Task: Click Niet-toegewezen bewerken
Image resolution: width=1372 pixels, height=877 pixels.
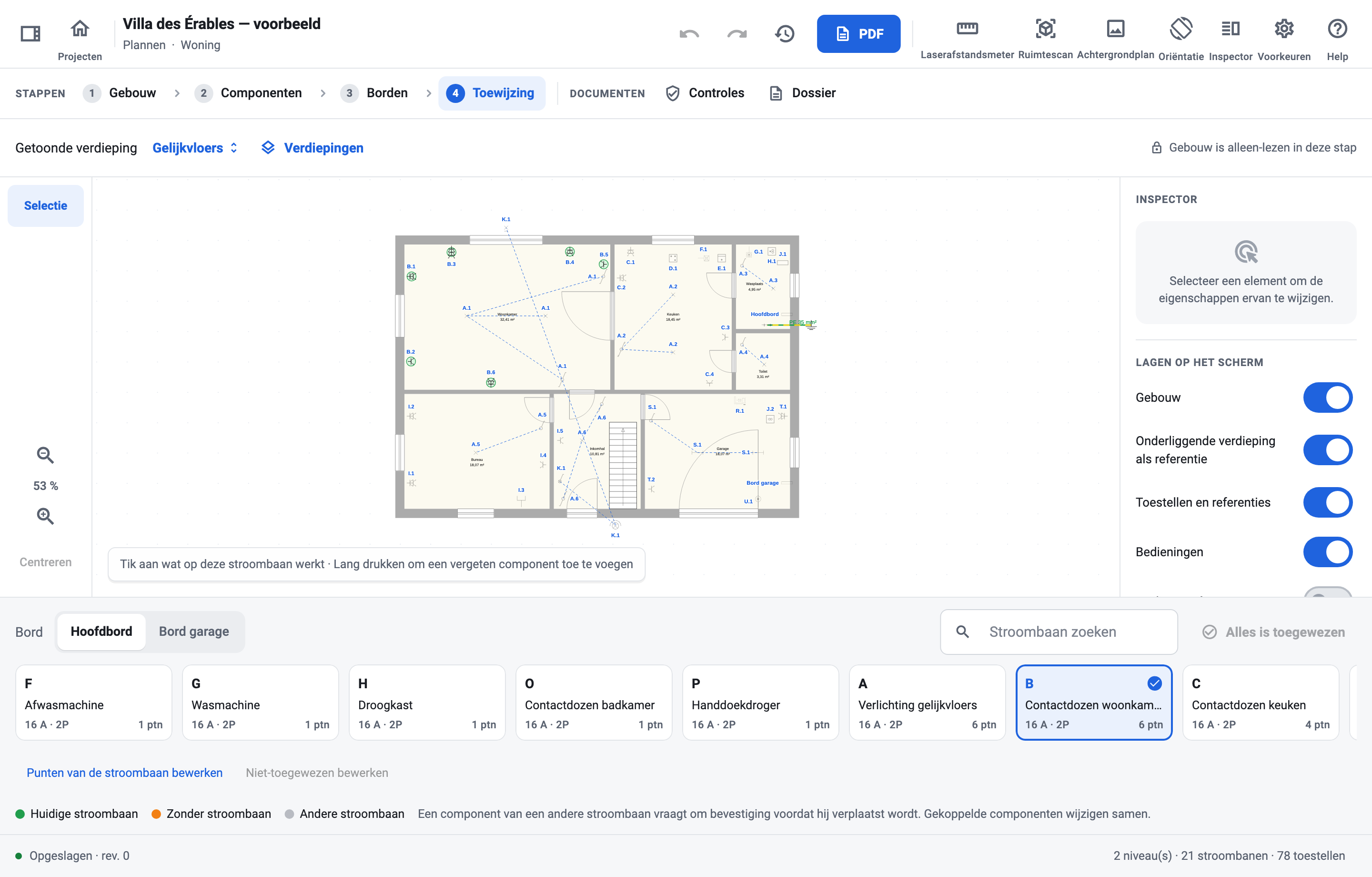Action: point(317,773)
